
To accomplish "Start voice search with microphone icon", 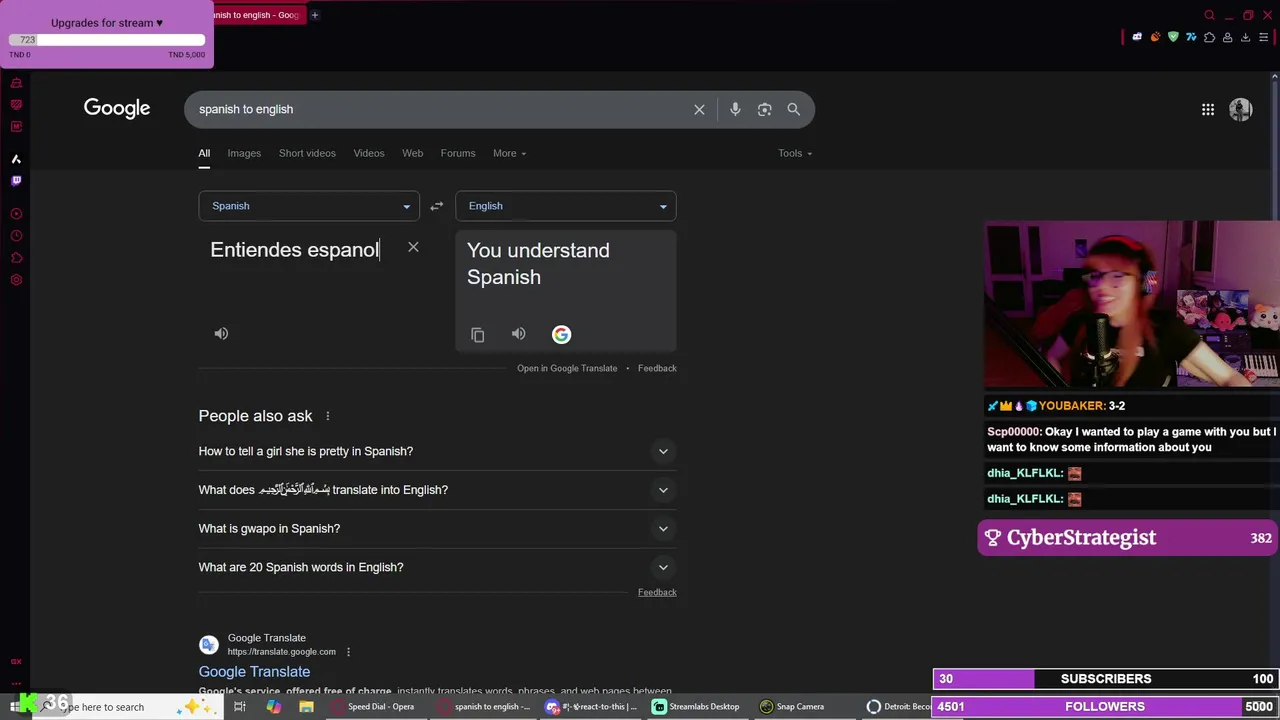I will (x=735, y=109).
